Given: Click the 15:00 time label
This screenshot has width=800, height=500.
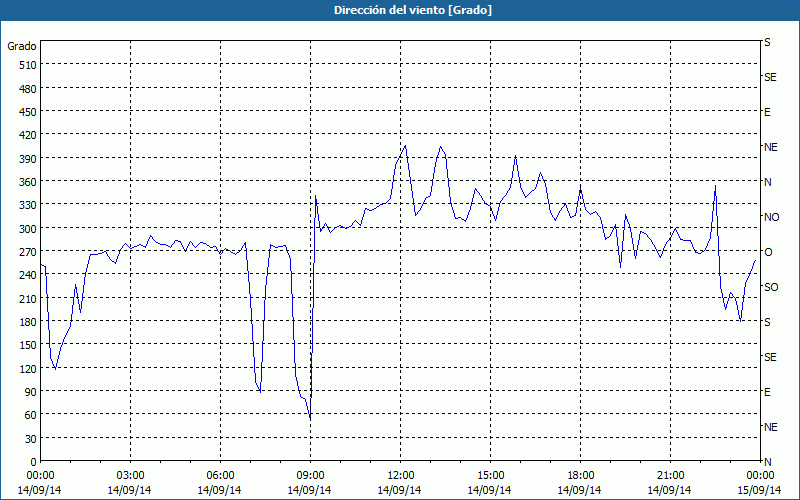Looking at the screenshot, I should tap(490, 476).
